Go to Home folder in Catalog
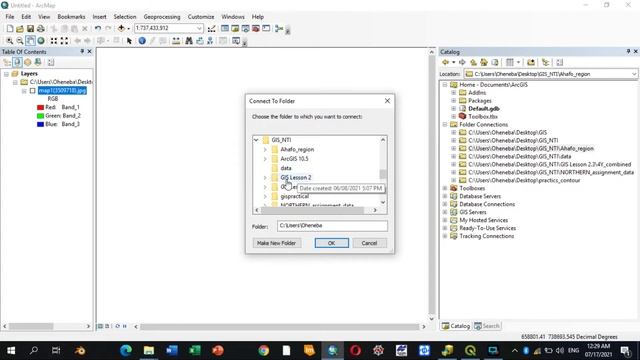The image size is (640, 360). (484, 62)
